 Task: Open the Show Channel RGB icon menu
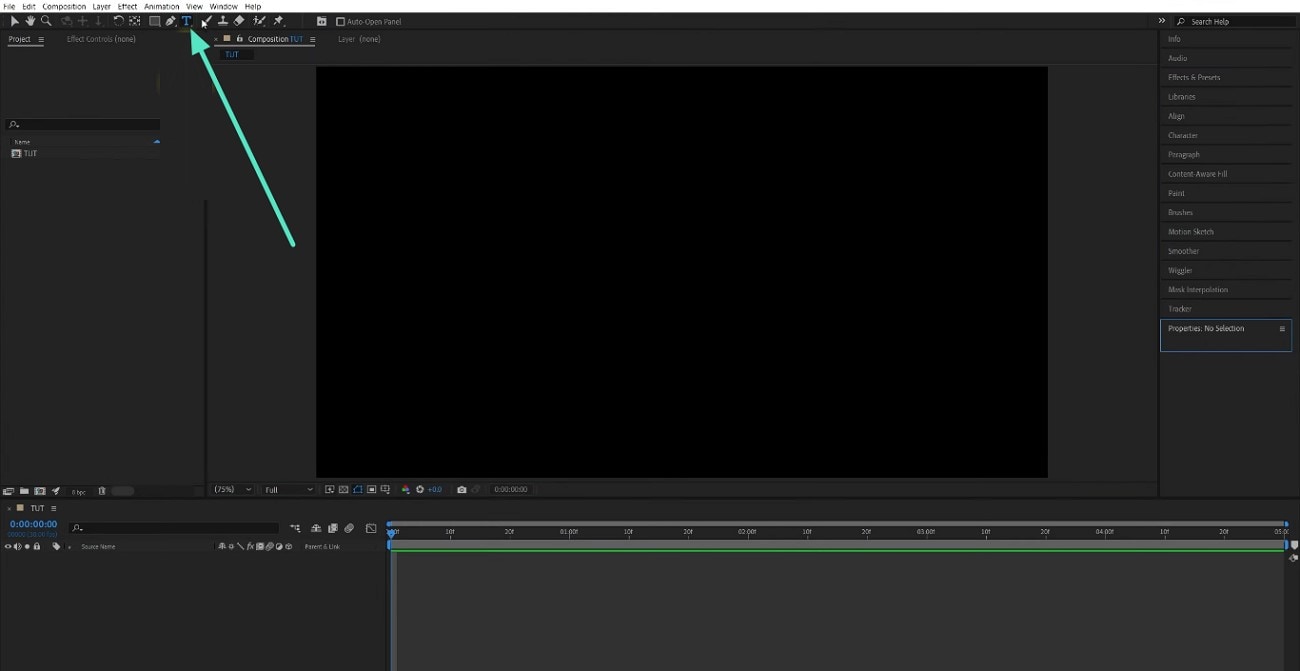pyautogui.click(x=405, y=489)
